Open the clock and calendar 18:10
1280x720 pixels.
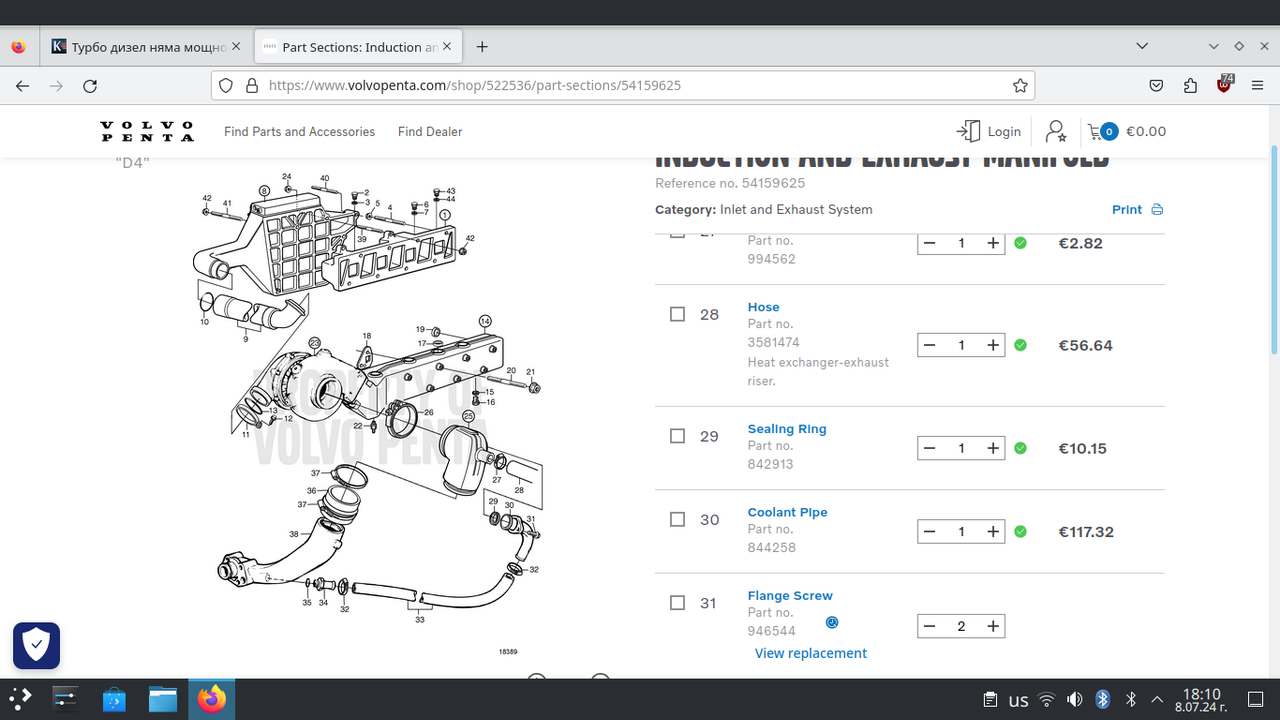tap(1201, 699)
